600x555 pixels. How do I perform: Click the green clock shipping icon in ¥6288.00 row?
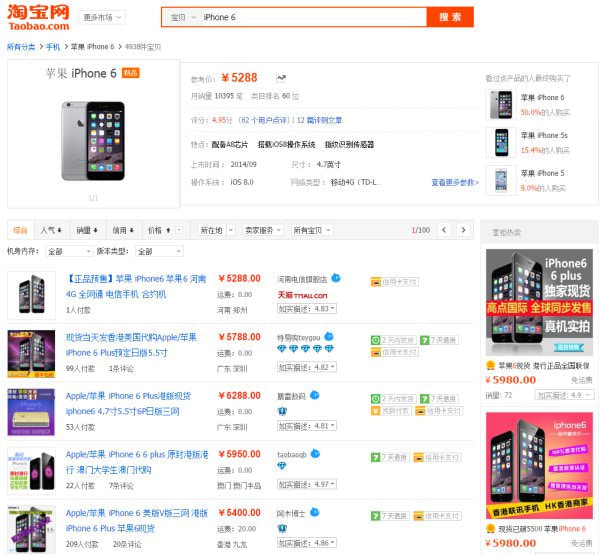375,399
